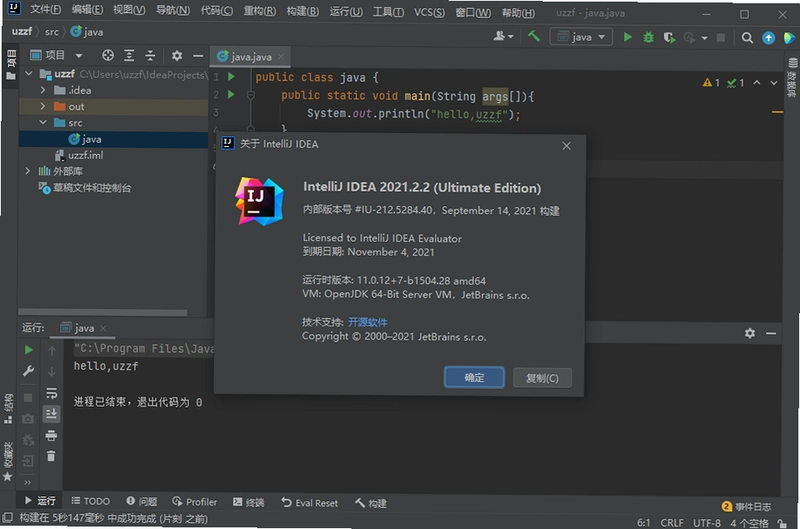The height and width of the screenshot is (529, 800).
Task: Click the locate-in-project target icon
Action: point(108,55)
